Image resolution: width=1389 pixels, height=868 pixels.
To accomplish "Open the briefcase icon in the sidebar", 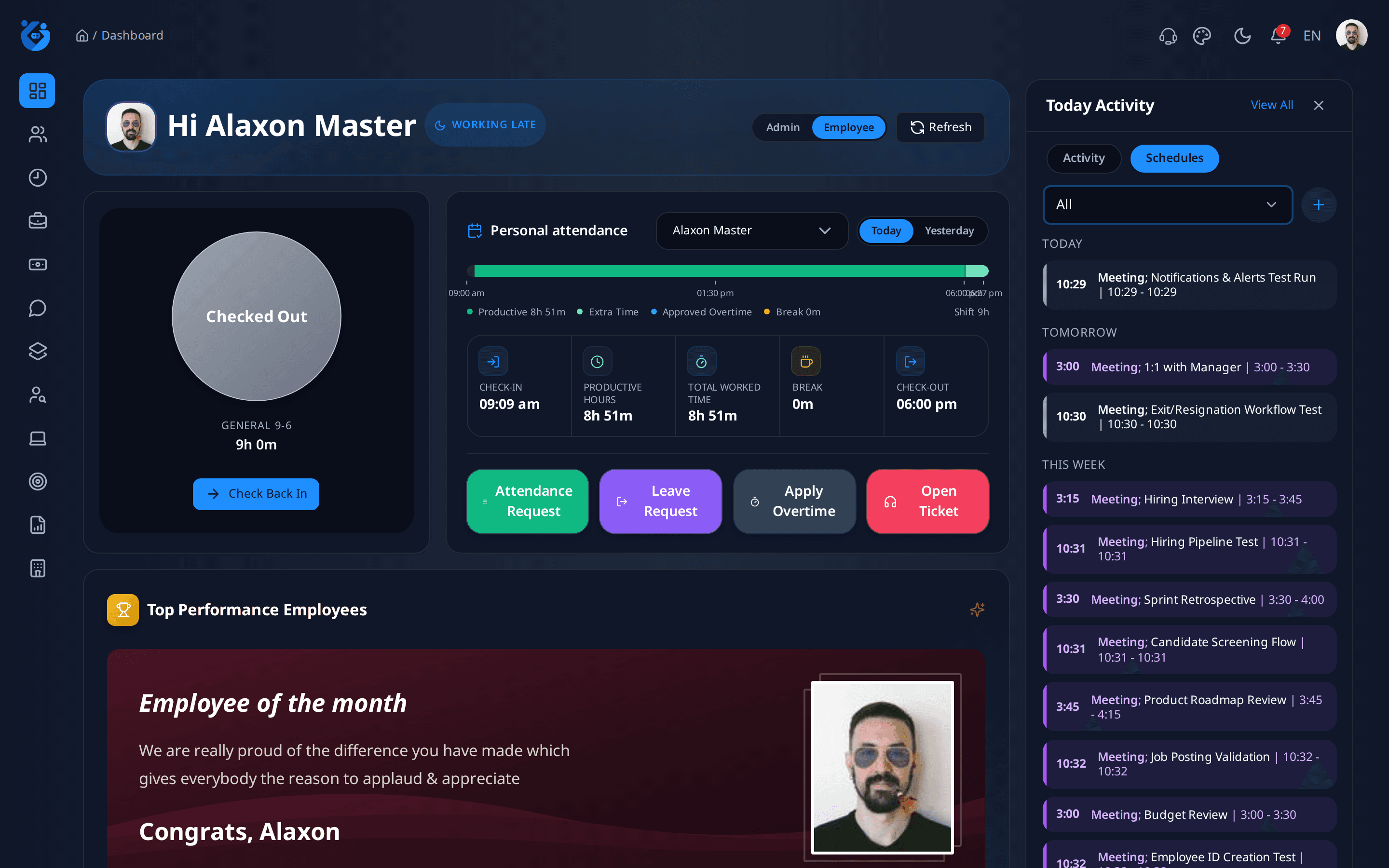I will (37, 221).
